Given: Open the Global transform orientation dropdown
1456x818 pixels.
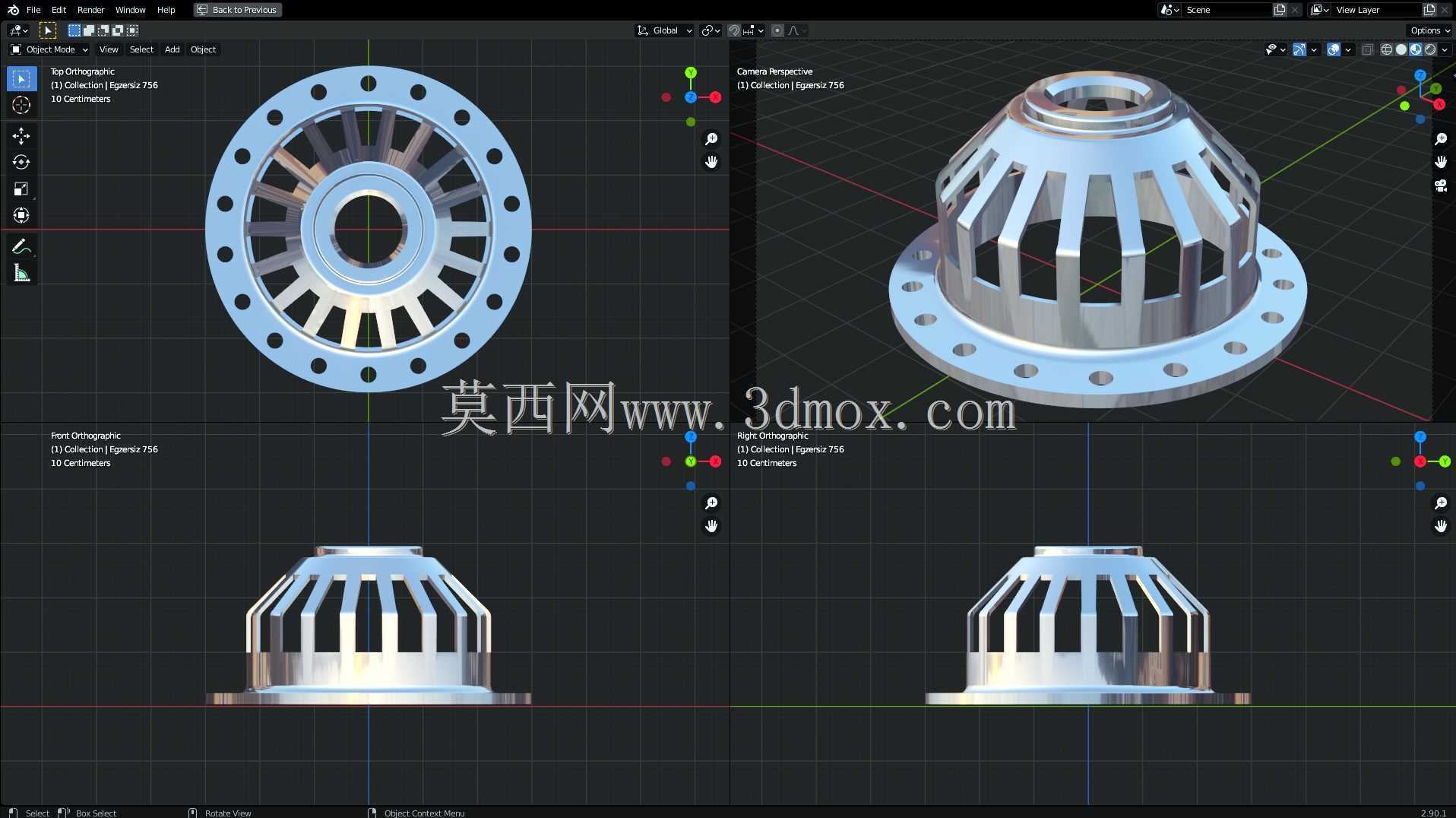Looking at the screenshot, I should point(665,30).
